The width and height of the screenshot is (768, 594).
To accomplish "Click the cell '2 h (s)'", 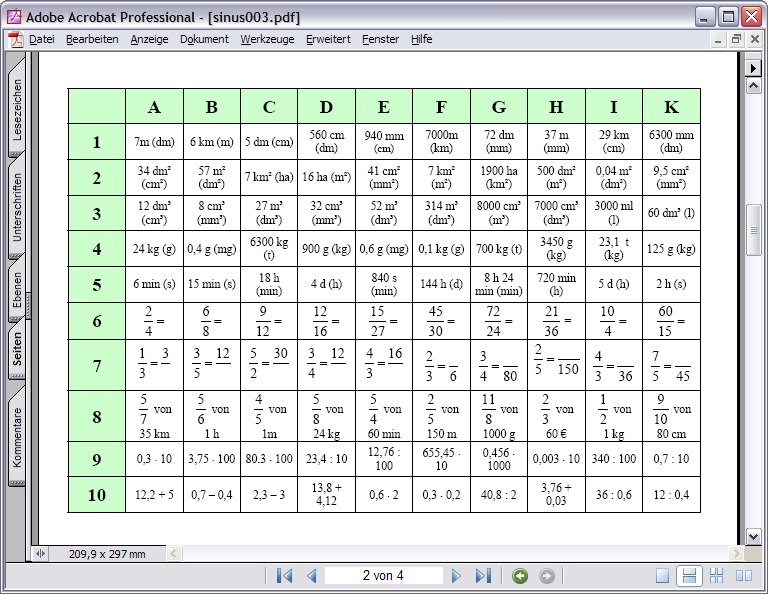I will [671, 285].
